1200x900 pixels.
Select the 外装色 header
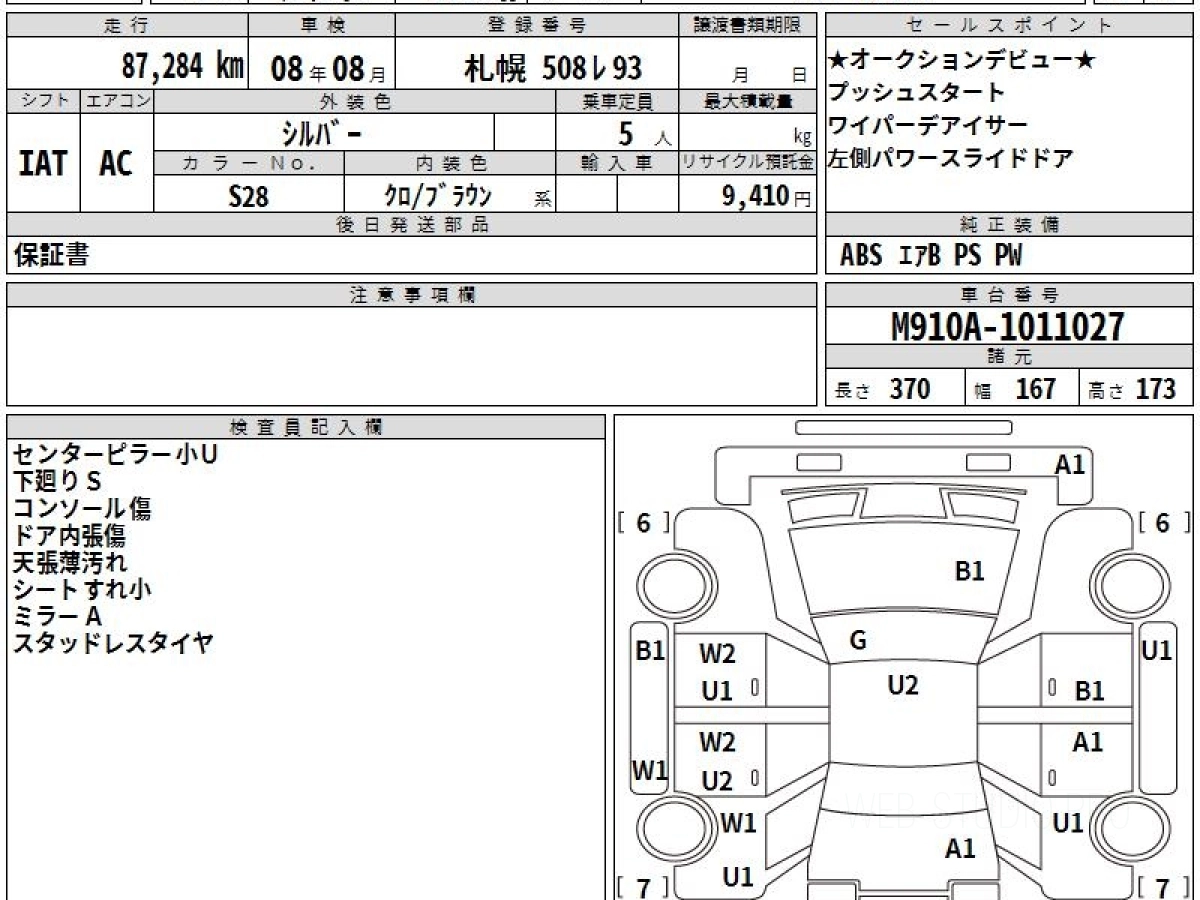355,101
